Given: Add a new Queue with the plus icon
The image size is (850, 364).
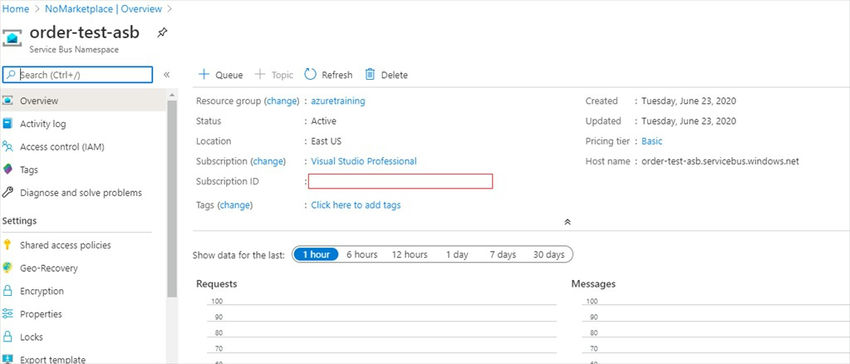Looking at the screenshot, I should coord(204,74).
